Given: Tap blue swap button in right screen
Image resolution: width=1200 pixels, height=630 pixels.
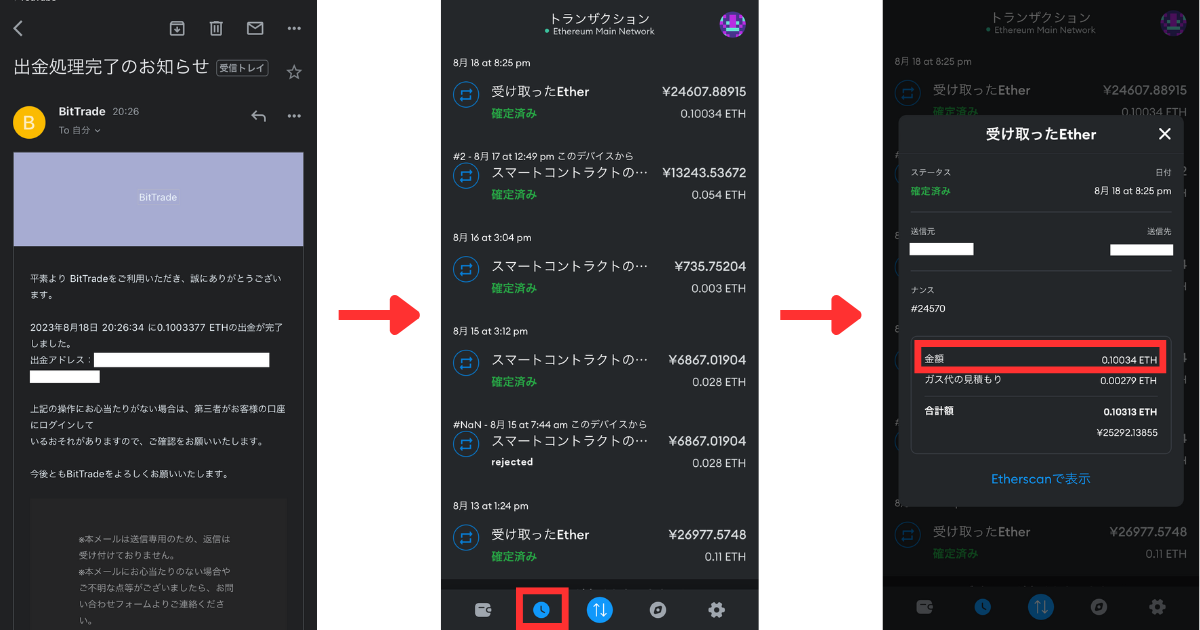Looking at the screenshot, I should 1041,606.
